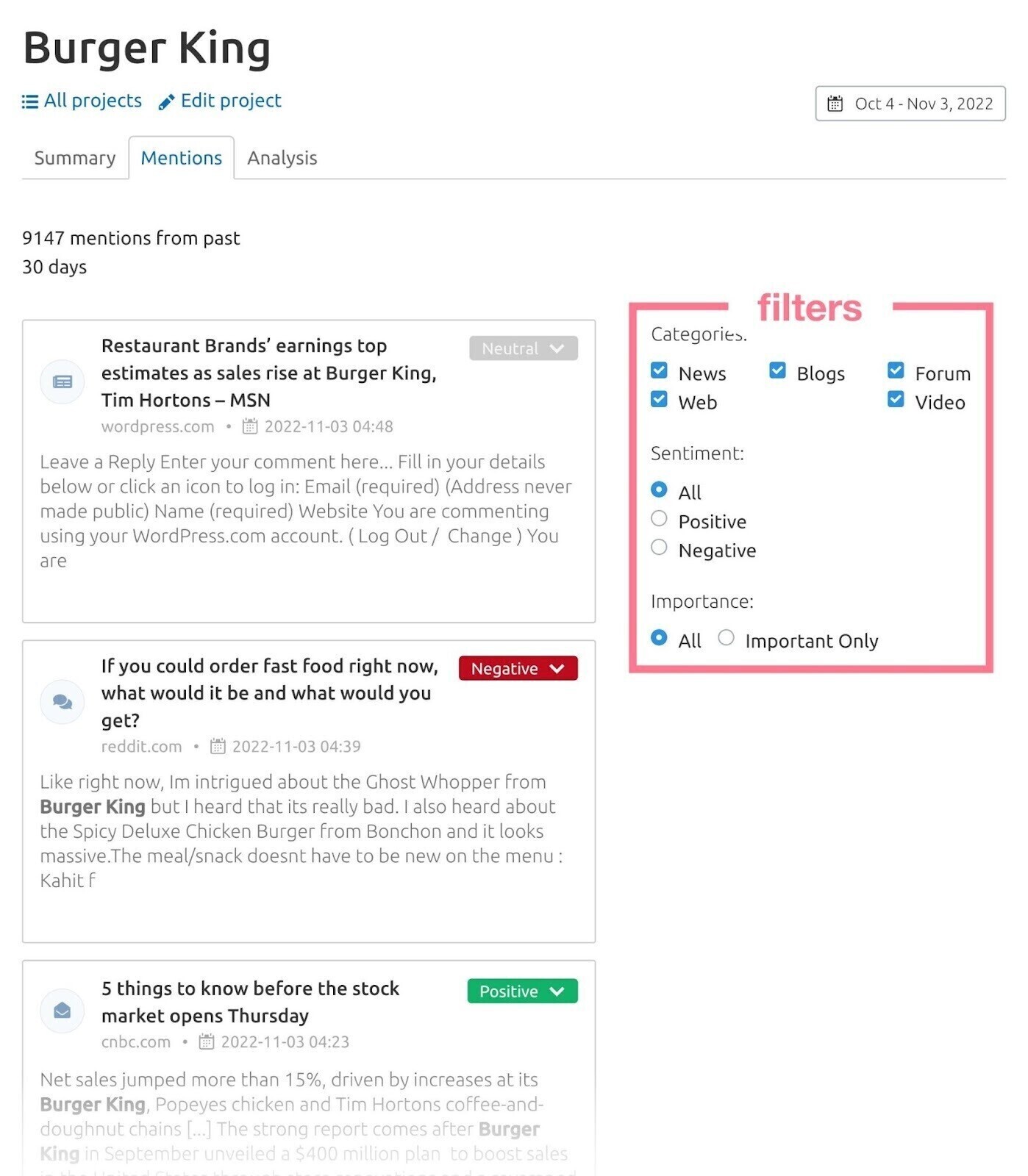
Task: Open the Oct 4 - Nov 3 date picker
Action: 910,104
